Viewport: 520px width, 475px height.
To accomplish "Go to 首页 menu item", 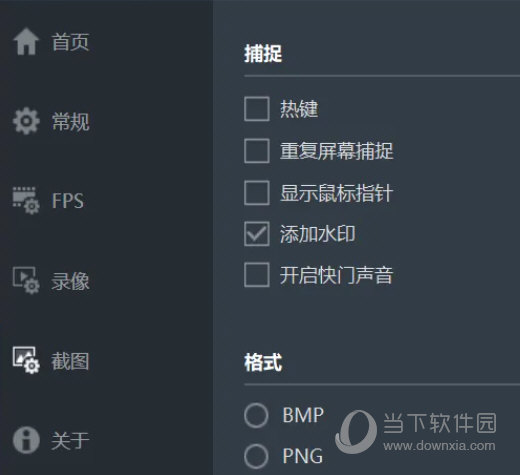I will coord(70,42).
